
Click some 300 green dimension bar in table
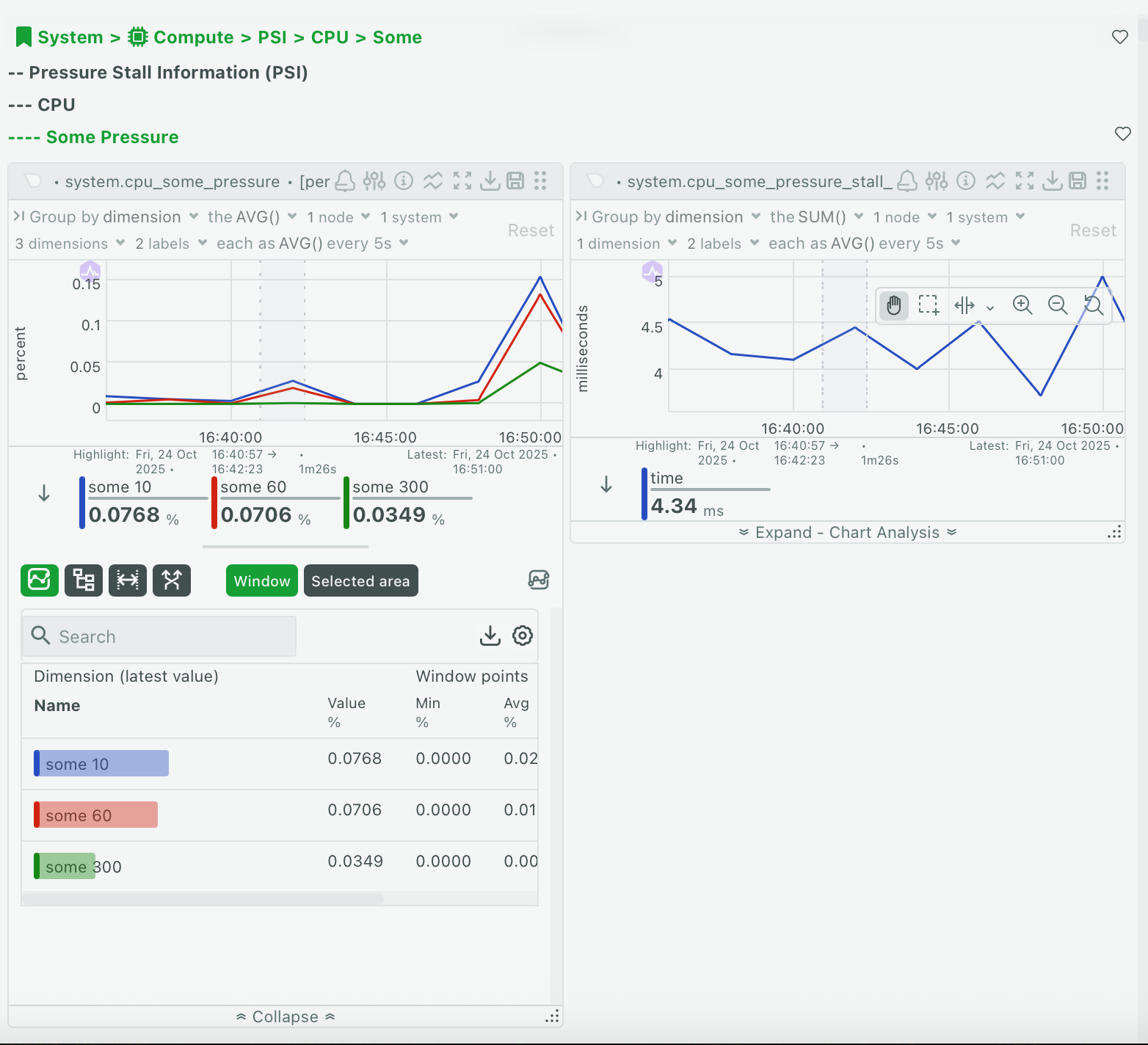pos(65,866)
